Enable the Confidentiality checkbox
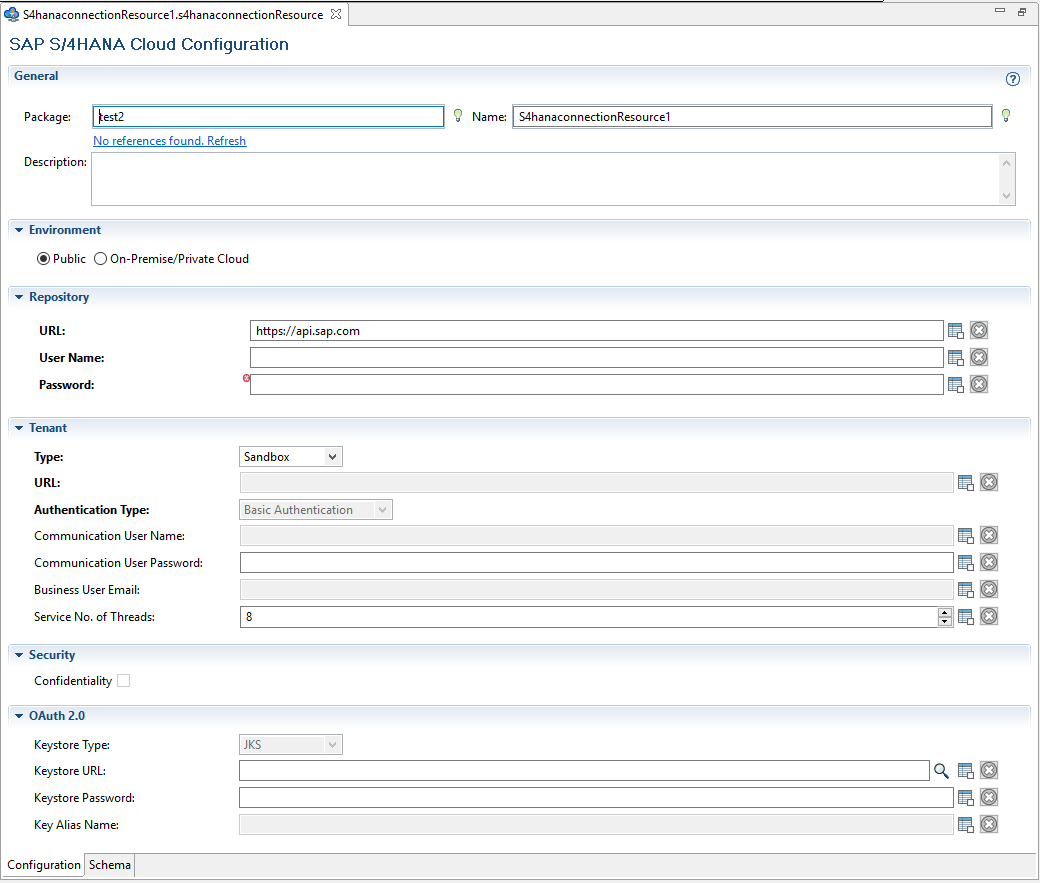This screenshot has width=1040, height=883. 123,681
